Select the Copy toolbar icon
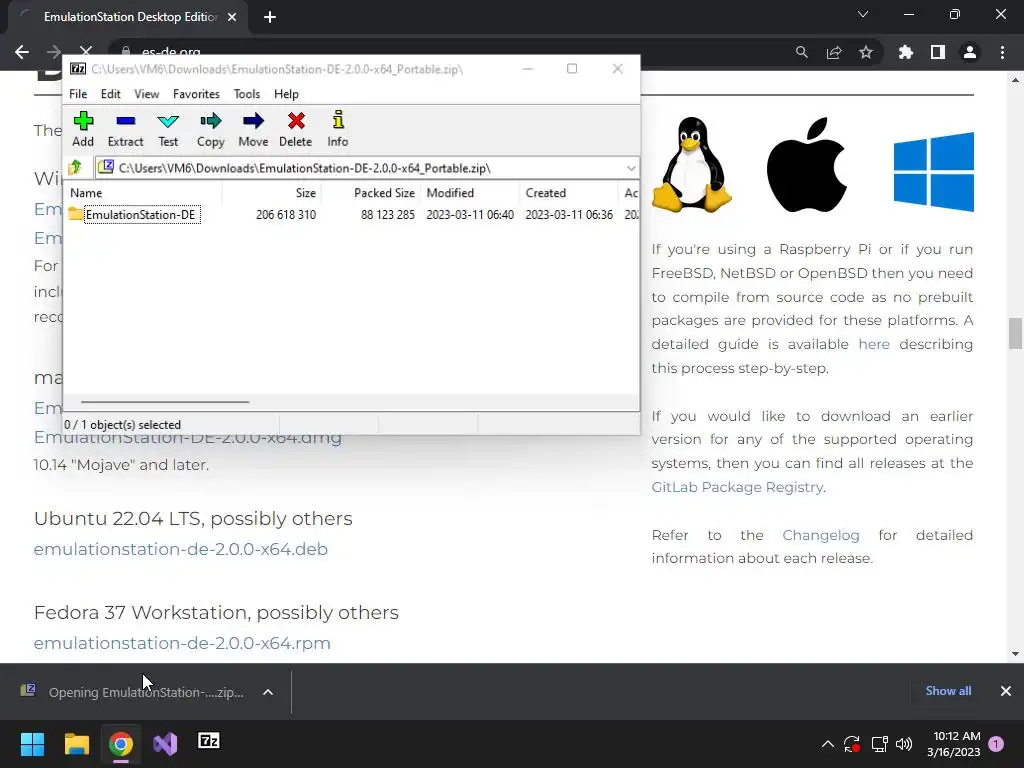 (210, 129)
